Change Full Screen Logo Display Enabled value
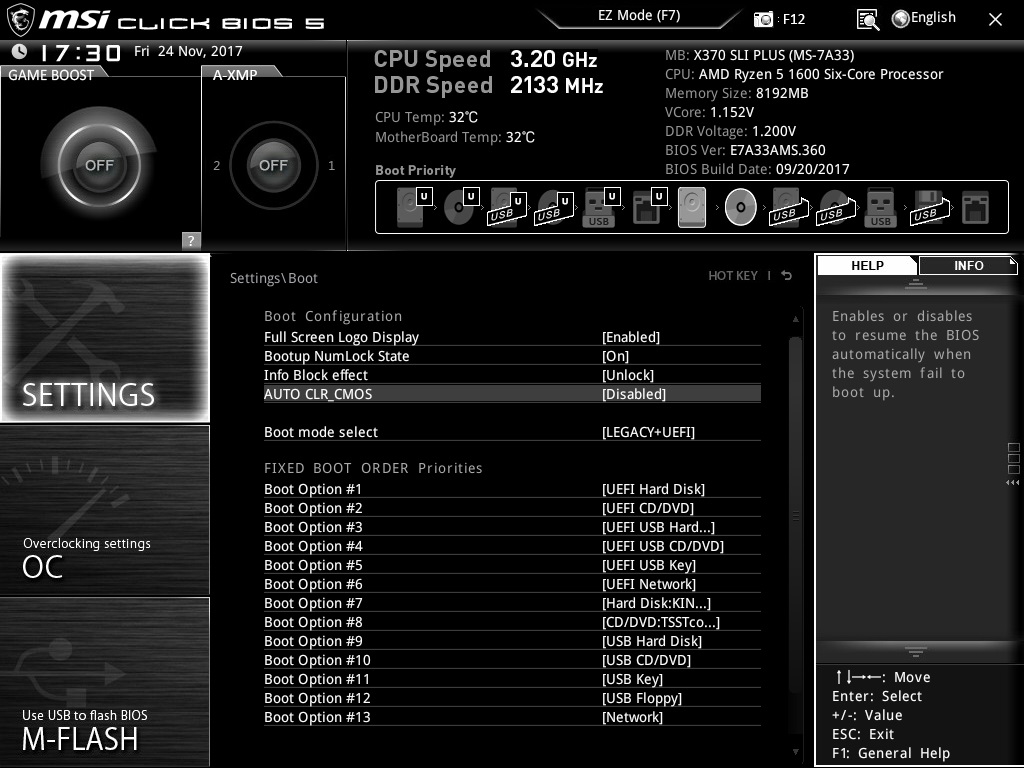The height and width of the screenshot is (768, 1024). 630,337
